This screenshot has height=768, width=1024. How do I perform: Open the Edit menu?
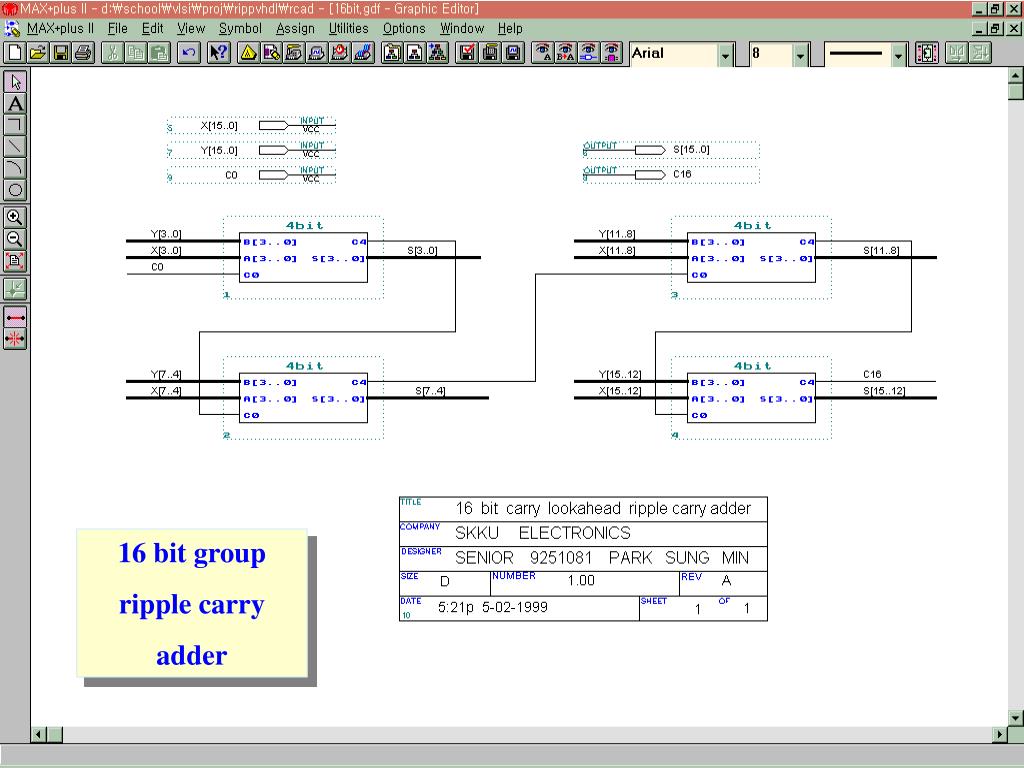pyautogui.click(x=152, y=28)
